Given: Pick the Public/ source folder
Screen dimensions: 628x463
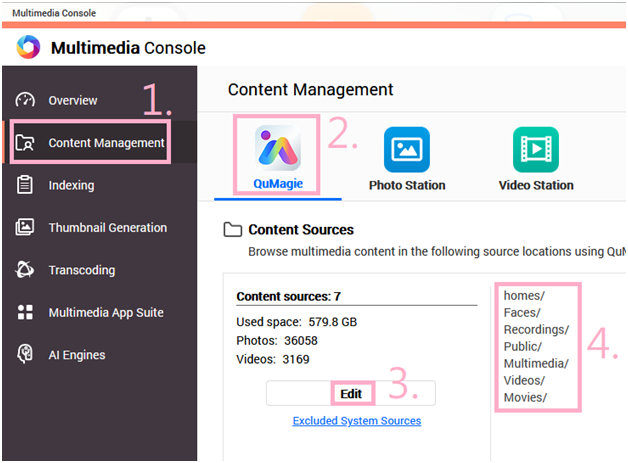Looking at the screenshot, I should coord(523,346).
